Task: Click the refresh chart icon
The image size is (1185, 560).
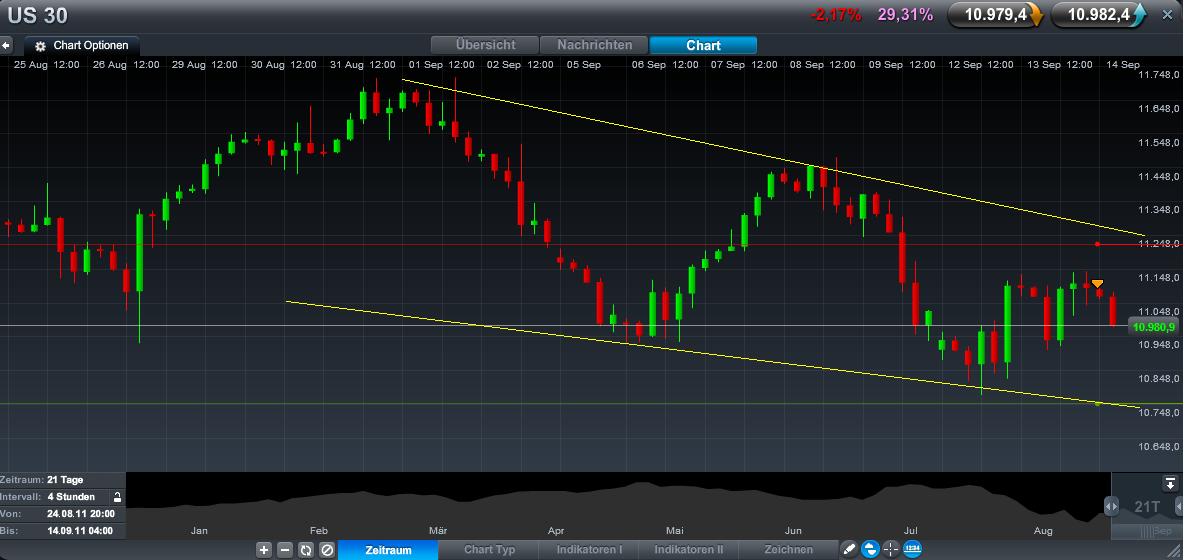Action: click(x=306, y=550)
